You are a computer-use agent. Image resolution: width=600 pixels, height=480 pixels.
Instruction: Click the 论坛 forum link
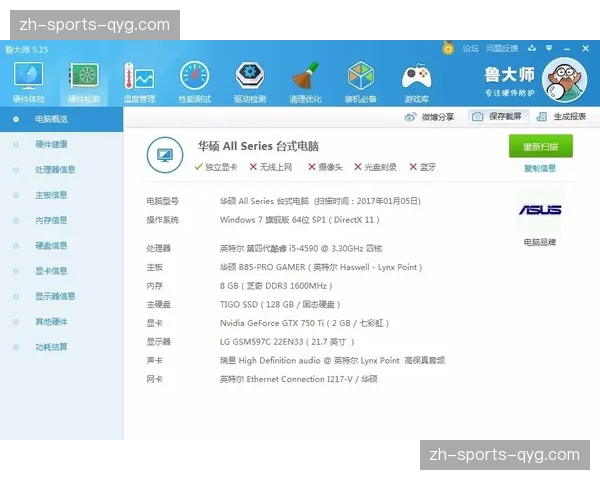470,49
